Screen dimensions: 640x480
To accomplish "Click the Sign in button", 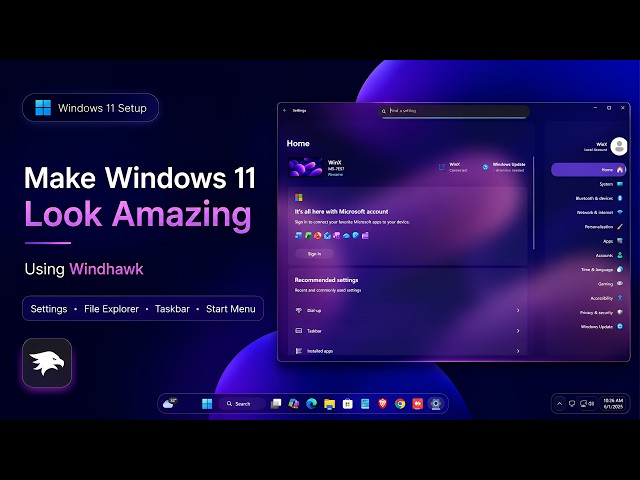I will (x=314, y=254).
